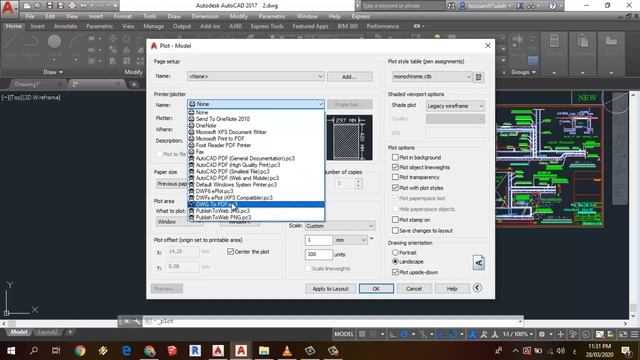Open plot style table monochrome.ctb dropdown
This screenshot has width=640, height=360.
[431, 76]
